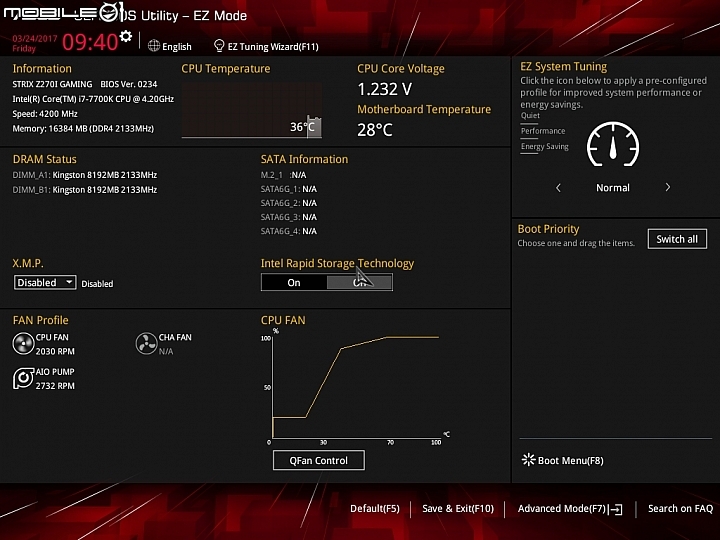Click the right arrow to next tuning profile
This screenshot has width=720, height=540.
[668, 187]
